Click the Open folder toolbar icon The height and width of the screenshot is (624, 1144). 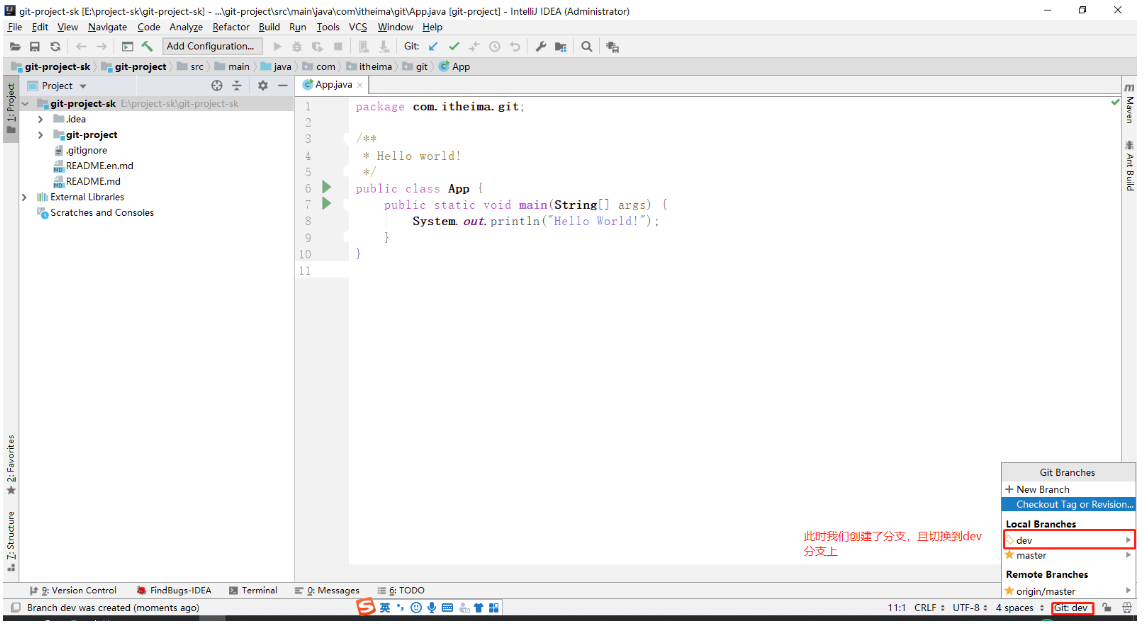click(15, 47)
